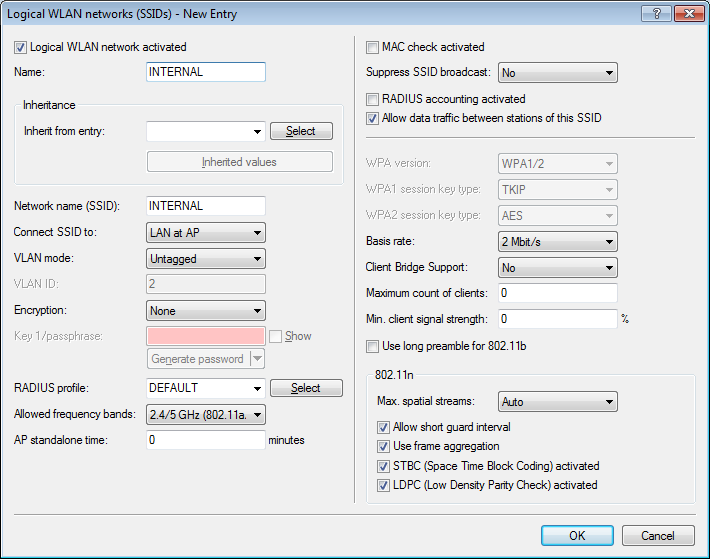Screen dimensions: 710x559
Task: Uncheck Logical WLAN network activated
Action: [21, 47]
